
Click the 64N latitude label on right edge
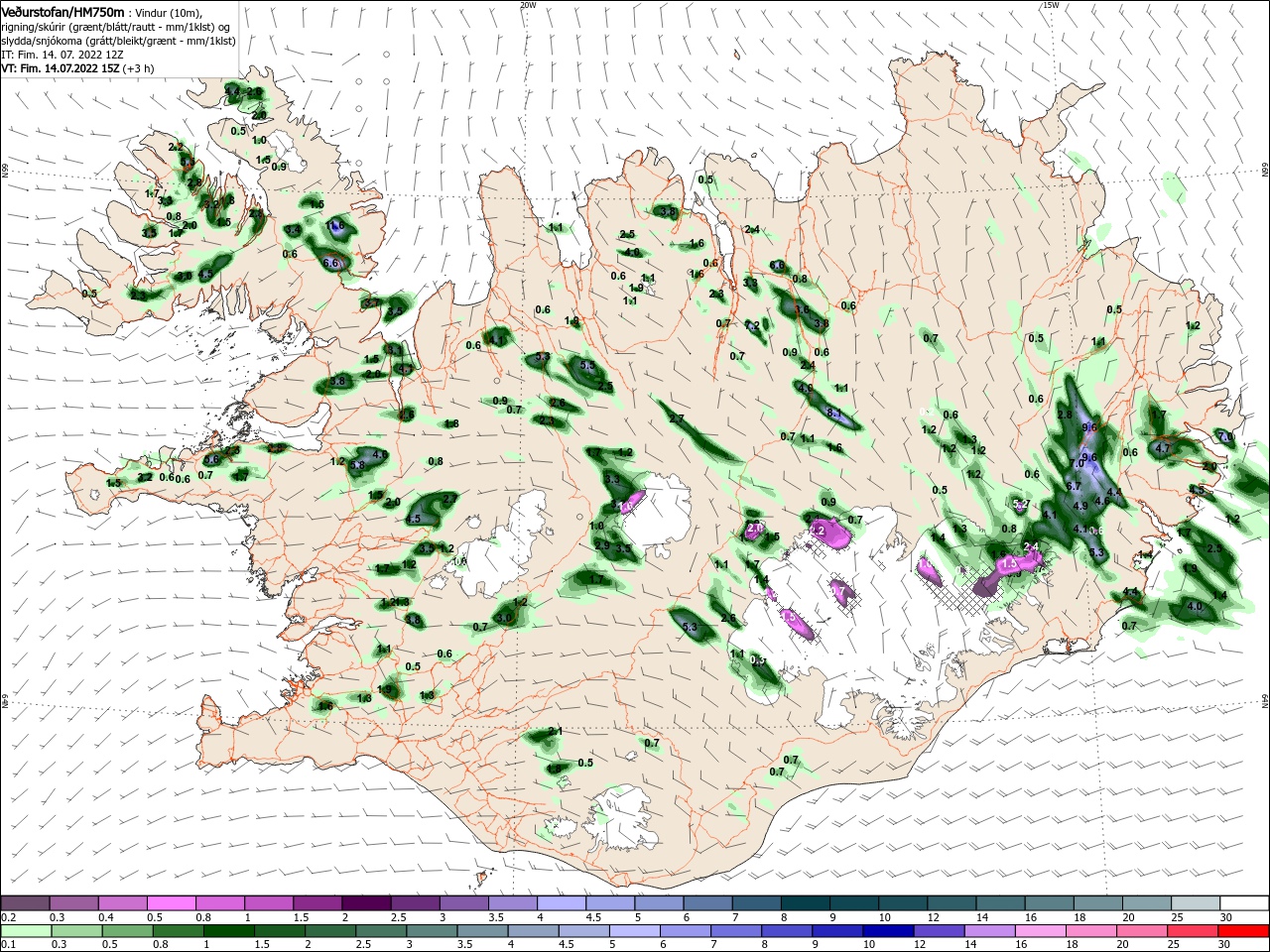(1265, 701)
